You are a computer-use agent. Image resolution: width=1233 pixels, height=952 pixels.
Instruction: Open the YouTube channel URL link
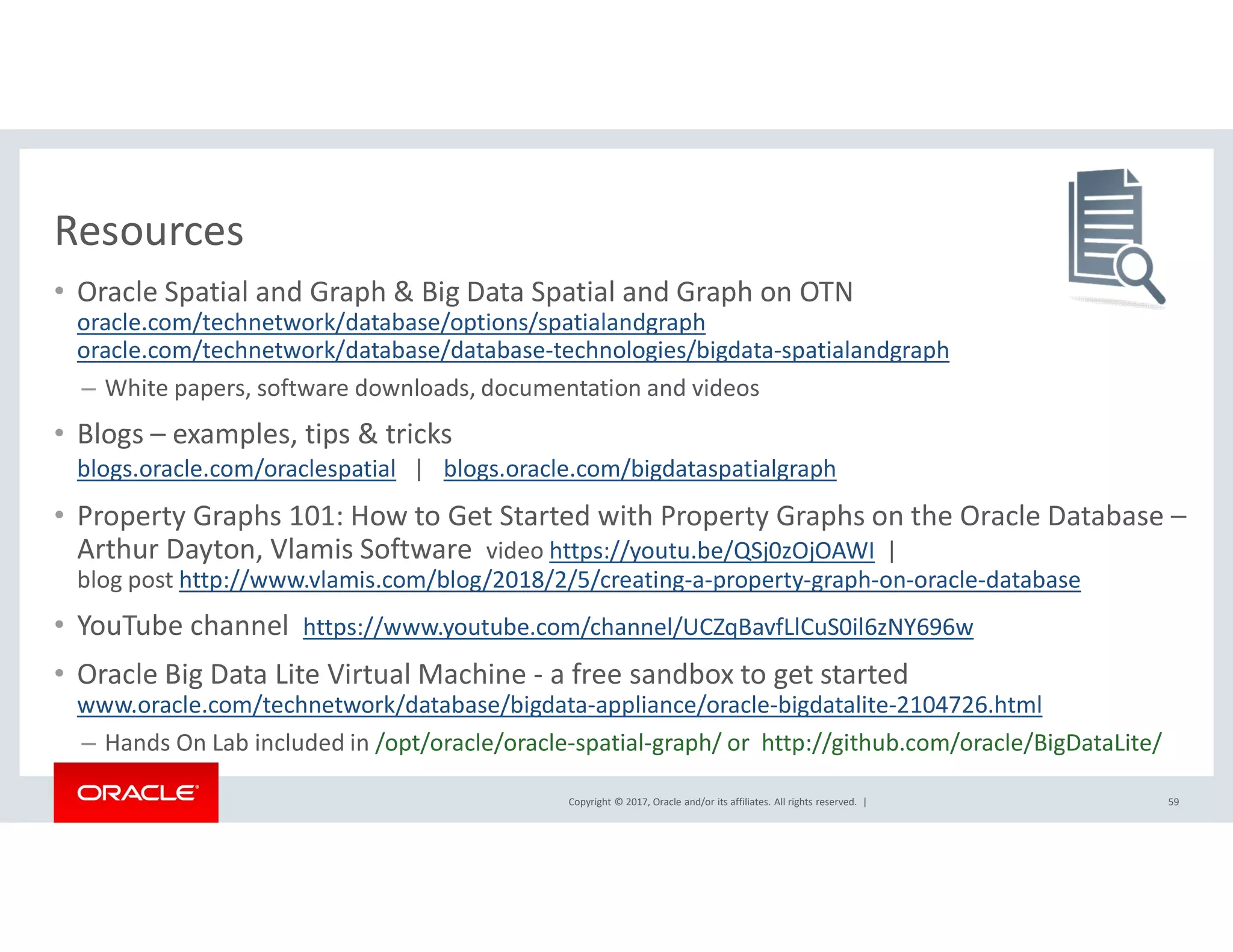click(638, 627)
